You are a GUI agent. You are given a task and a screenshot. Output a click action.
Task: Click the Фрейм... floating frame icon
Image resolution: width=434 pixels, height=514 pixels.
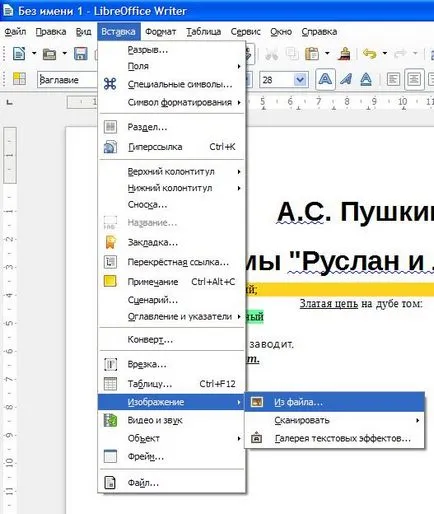point(110,456)
